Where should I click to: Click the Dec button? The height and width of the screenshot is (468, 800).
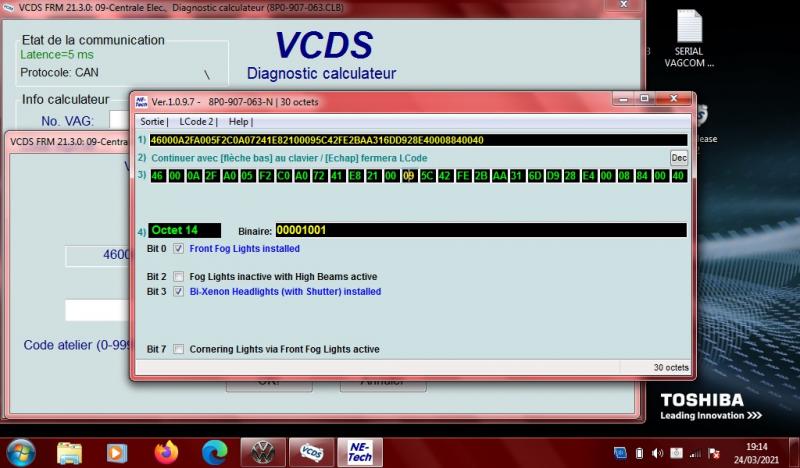[x=679, y=158]
